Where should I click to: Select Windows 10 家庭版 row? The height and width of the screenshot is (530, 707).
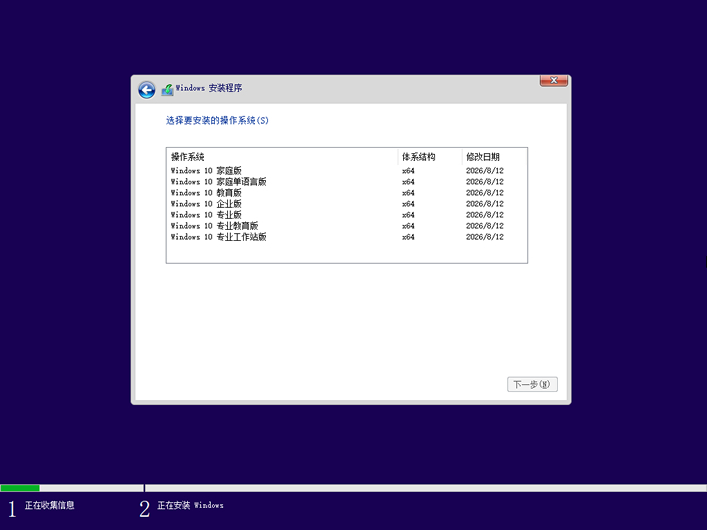coord(346,171)
